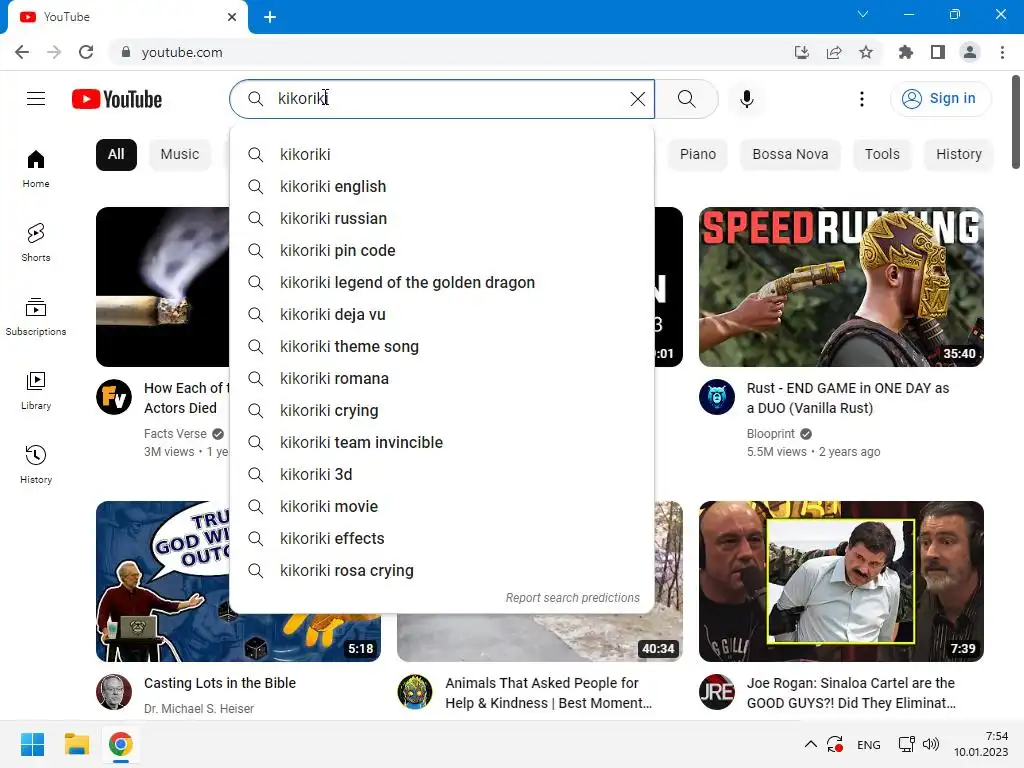Start voice search with the microphone
The height and width of the screenshot is (768, 1024).
(746, 99)
